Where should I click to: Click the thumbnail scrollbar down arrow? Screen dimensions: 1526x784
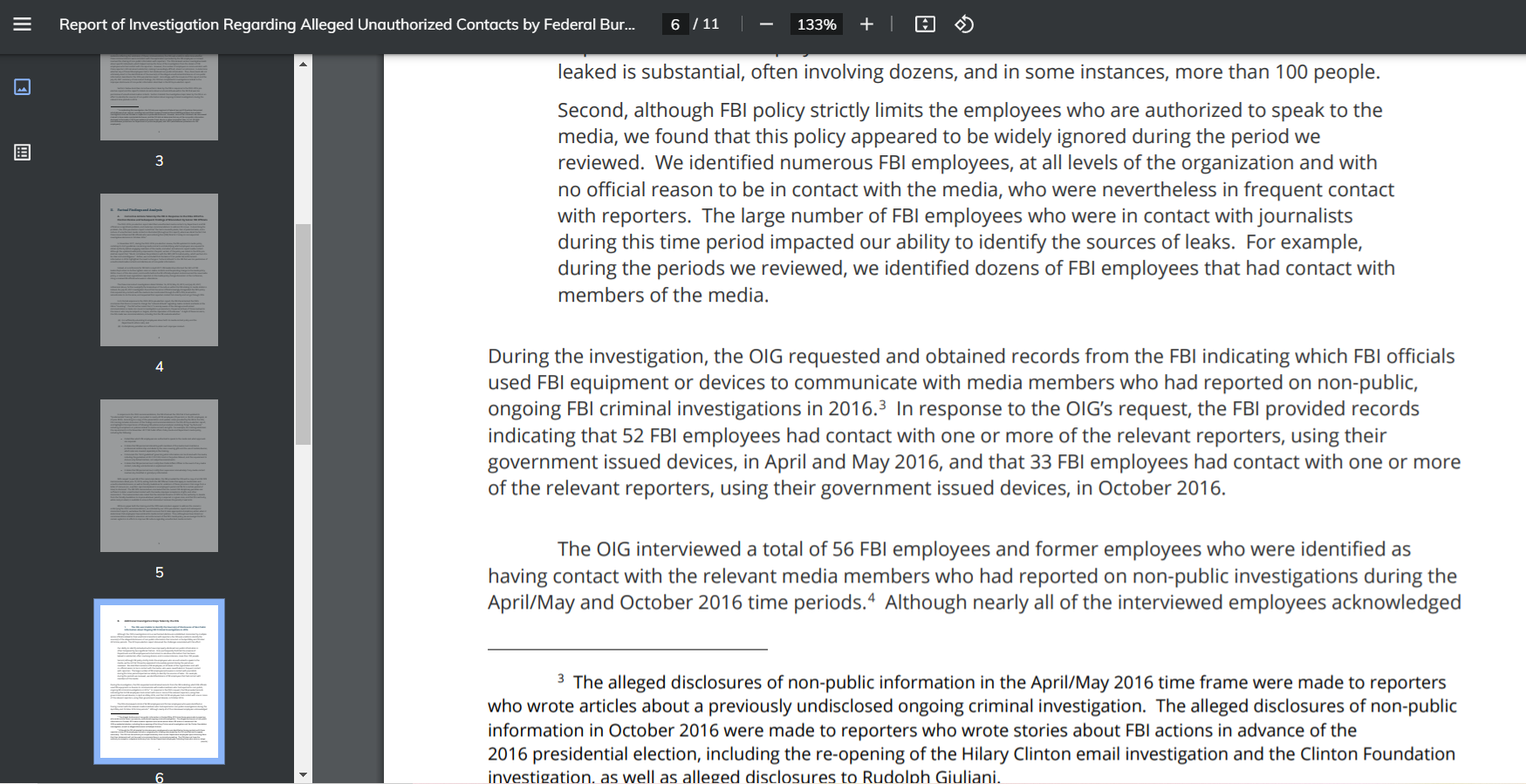(x=303, y=774)
